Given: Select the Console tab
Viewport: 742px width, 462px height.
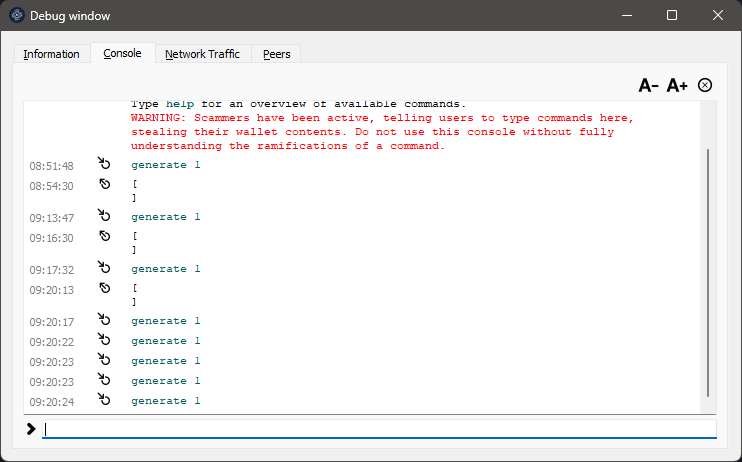Looking at the screenshot, I should (x=122, y=53).
